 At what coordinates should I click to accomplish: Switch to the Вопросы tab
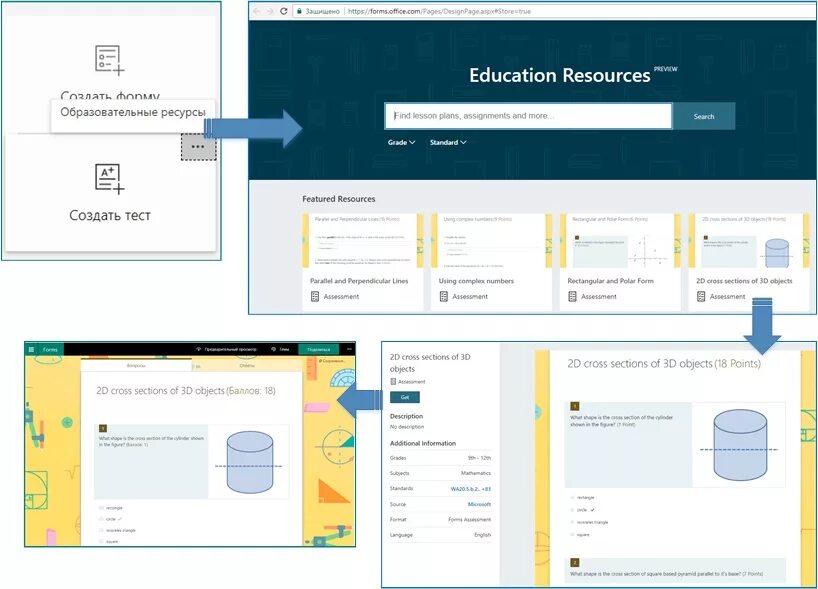pyautogui.click(x=136, y=366)
